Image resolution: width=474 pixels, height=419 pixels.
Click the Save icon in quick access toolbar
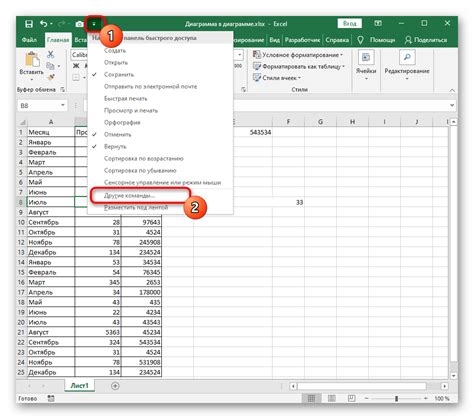point(29,24)
